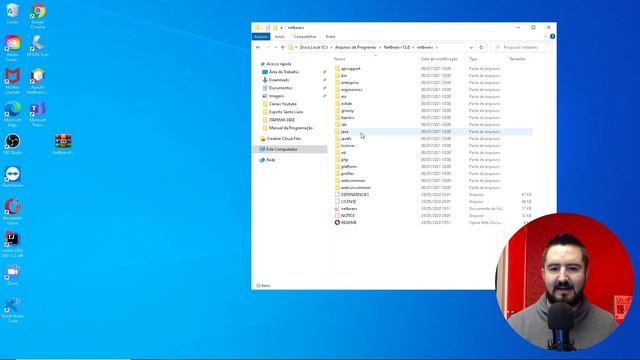Click Arquivos de Programas in breadcrumb
The width and height of the screenshot is (640, 360).
click(356, 47)
